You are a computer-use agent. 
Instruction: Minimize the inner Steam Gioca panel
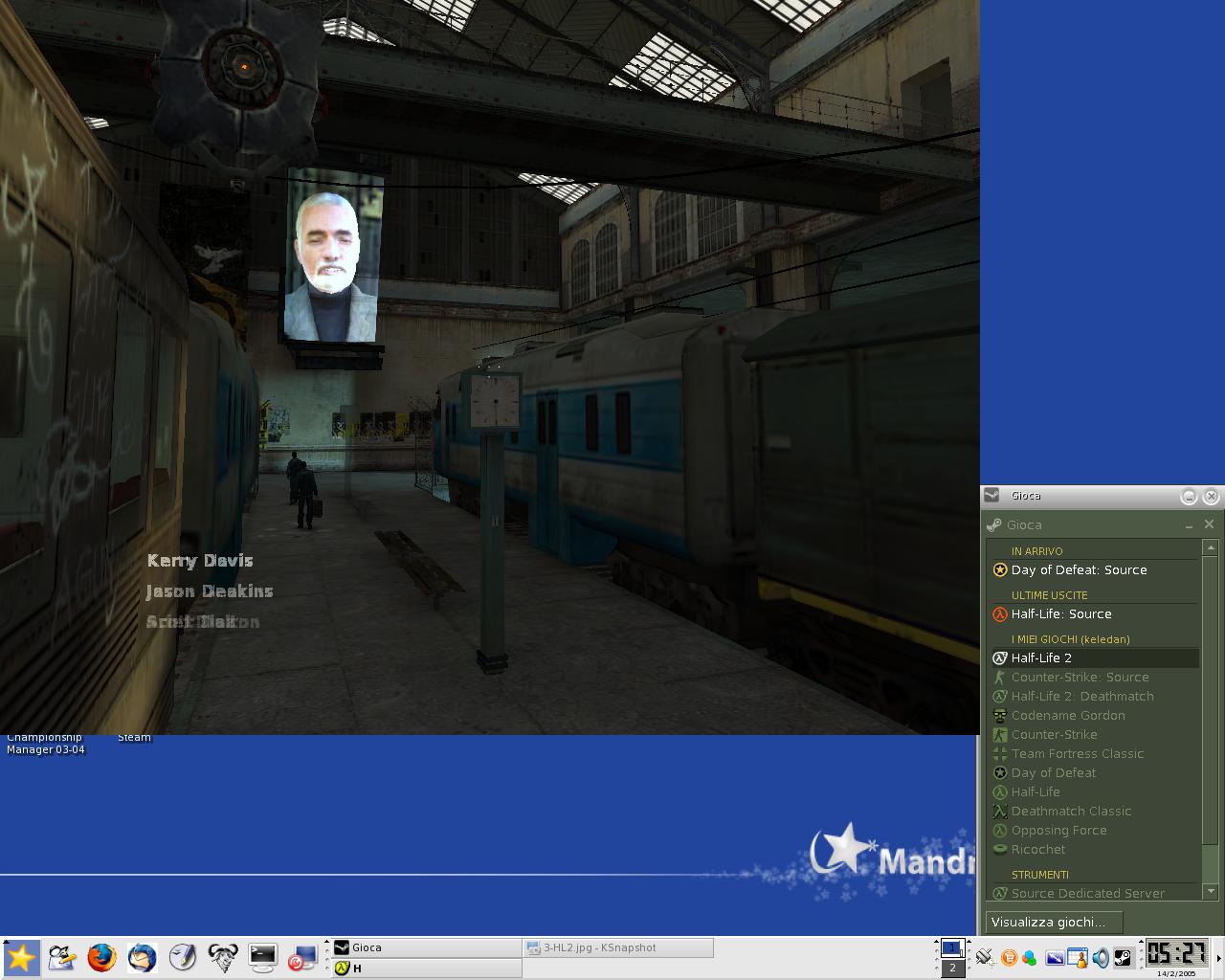[1189, 525]
